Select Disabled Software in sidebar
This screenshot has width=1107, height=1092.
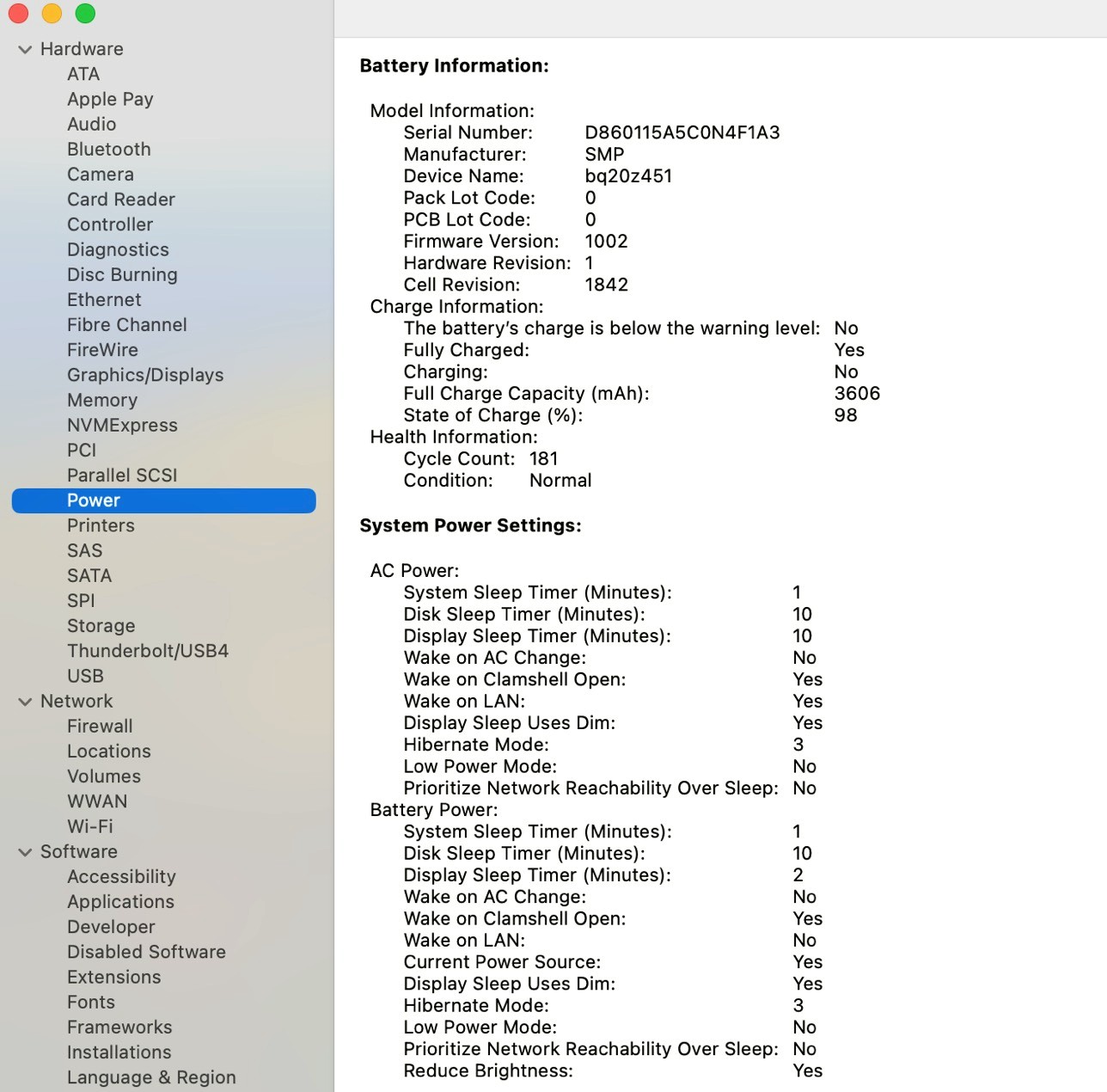(x=146, y=952)
